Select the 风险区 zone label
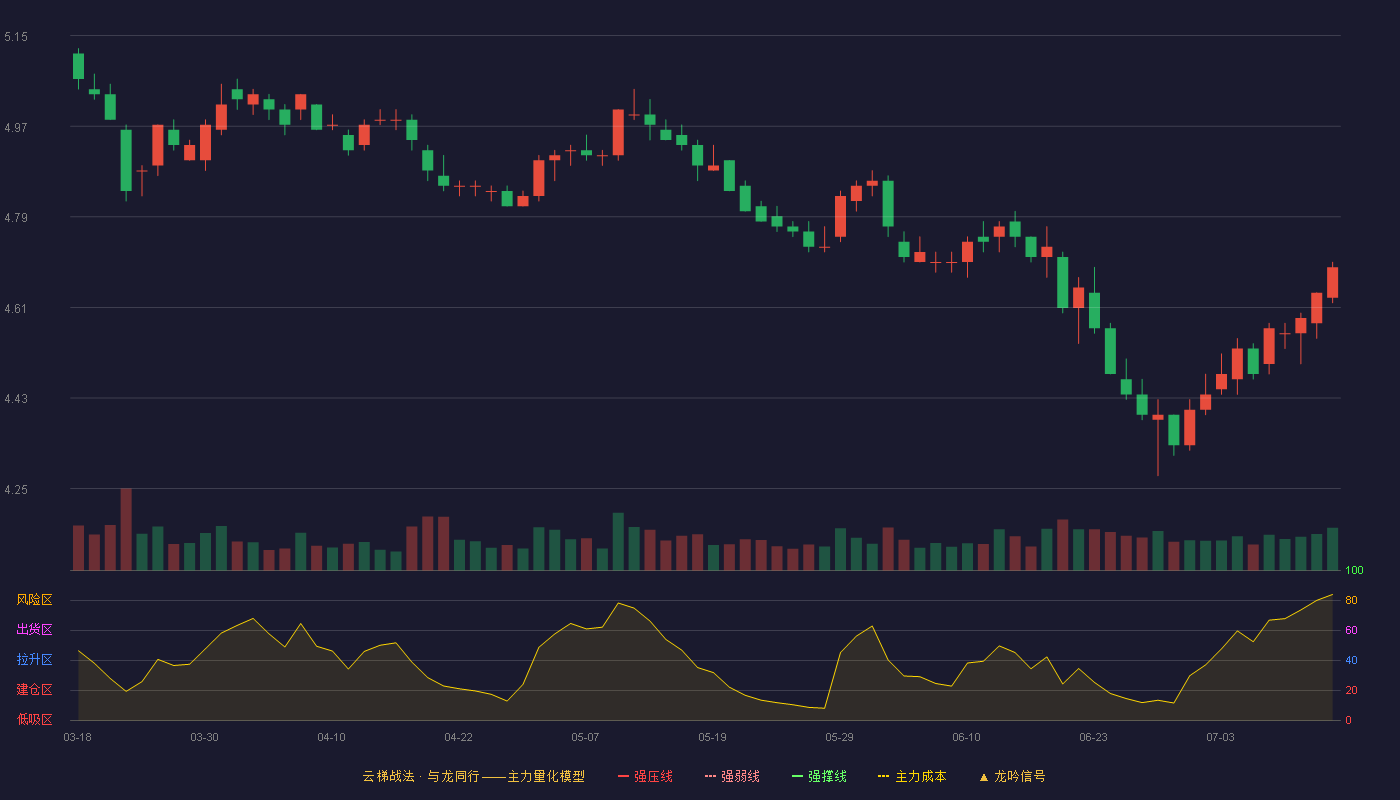The height and width of the screenshot is (800, 1400). pyautogui.click(x=34, y=600)
